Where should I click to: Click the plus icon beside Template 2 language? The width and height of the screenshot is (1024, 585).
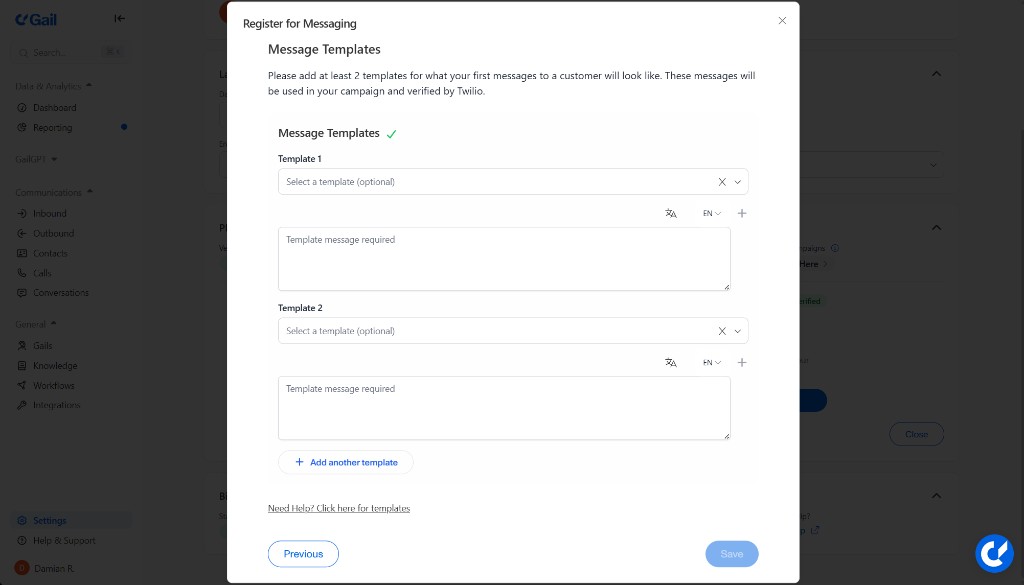point(741,362)
